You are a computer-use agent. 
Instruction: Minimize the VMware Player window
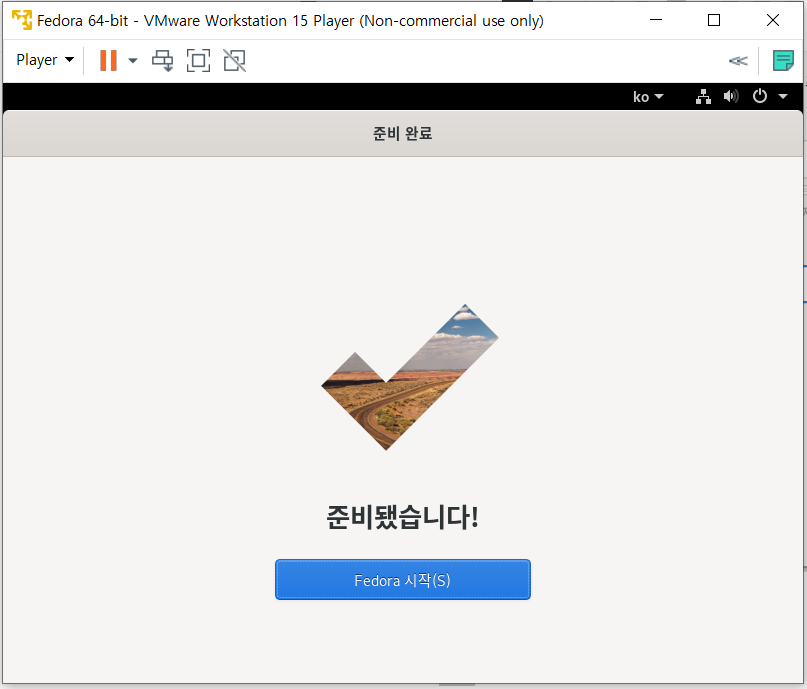click(x=656, y=20)
